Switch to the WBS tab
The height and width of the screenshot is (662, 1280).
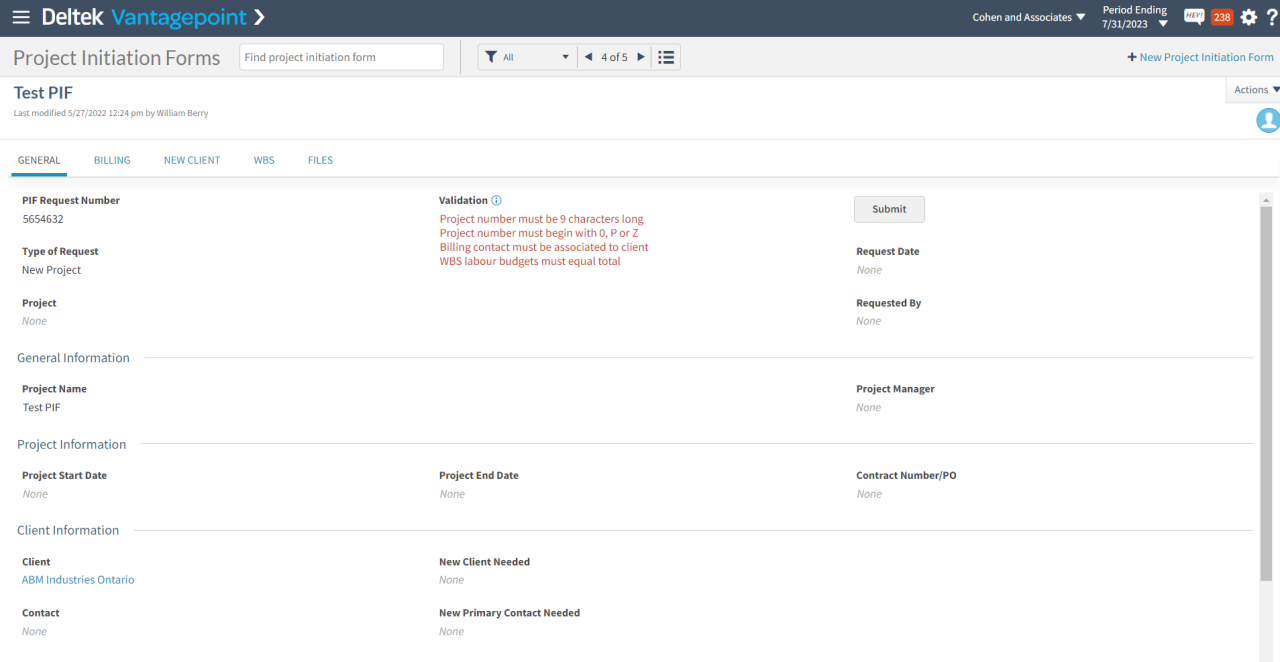(x=263, y=160)
